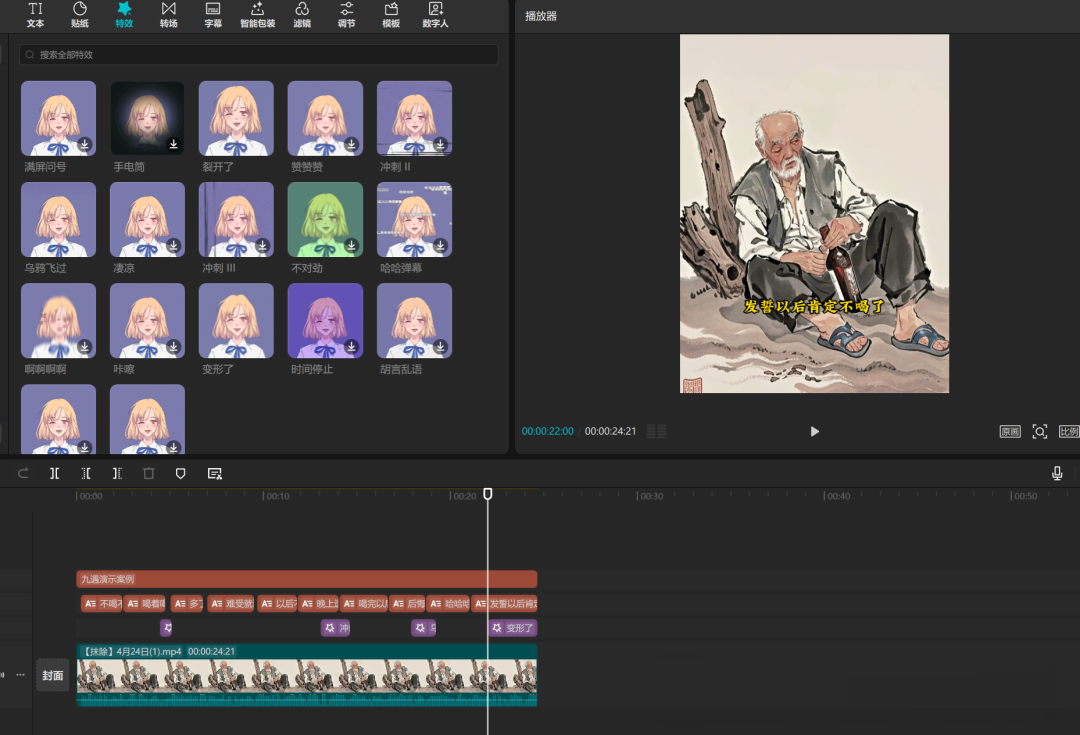Select the 难受就 subtitle clip
The height and width of the screenshot is (735, 1080).
[232, 603]
